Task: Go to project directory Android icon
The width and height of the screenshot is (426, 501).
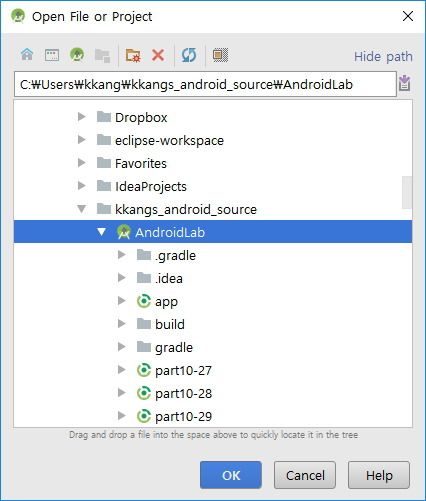Action: click(x=77, y=55)
